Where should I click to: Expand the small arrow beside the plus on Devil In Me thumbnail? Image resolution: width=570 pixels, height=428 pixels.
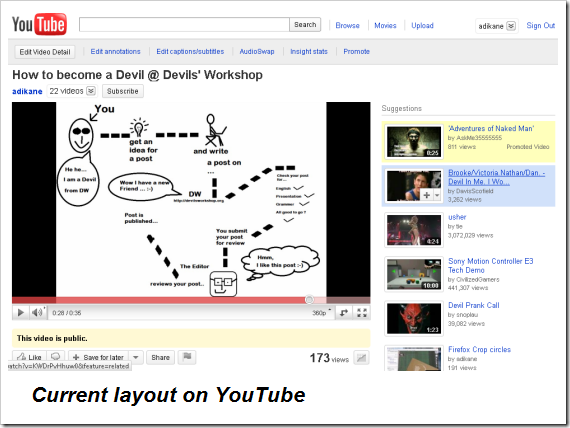tap(437, 195)
